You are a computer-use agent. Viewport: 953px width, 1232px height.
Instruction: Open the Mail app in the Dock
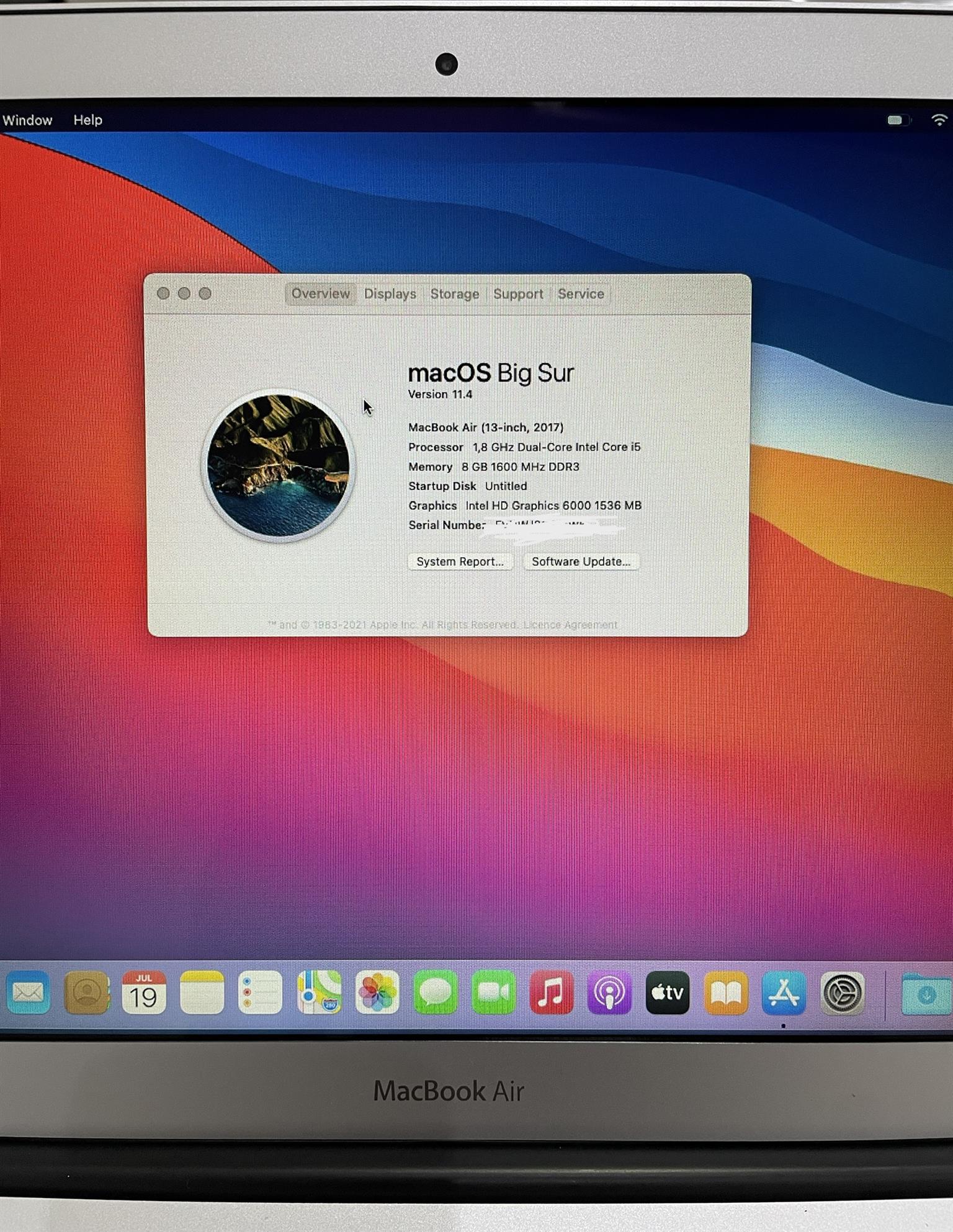coord(28,993)
